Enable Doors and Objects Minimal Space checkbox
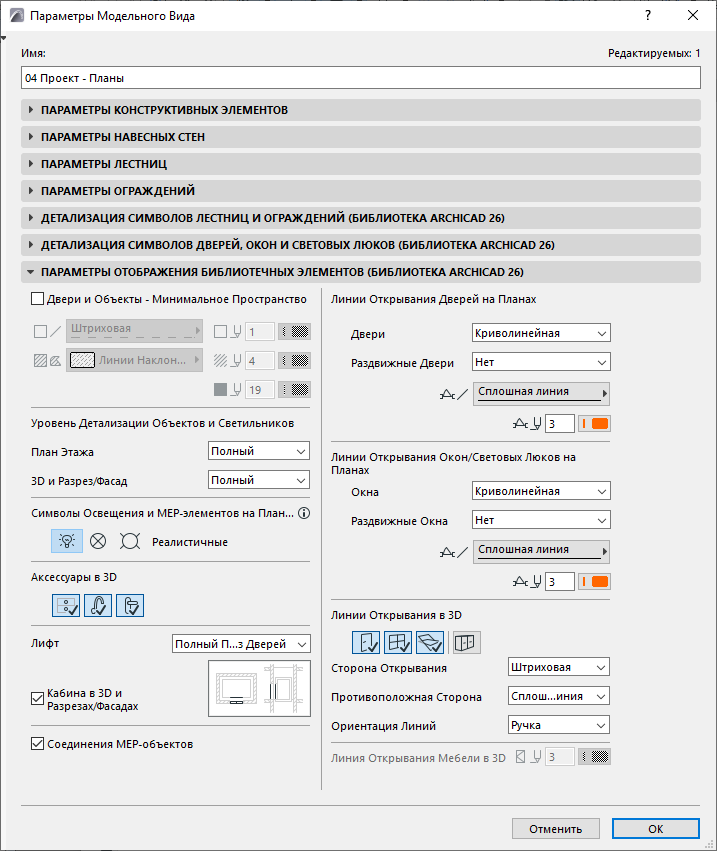 (37, 299)
